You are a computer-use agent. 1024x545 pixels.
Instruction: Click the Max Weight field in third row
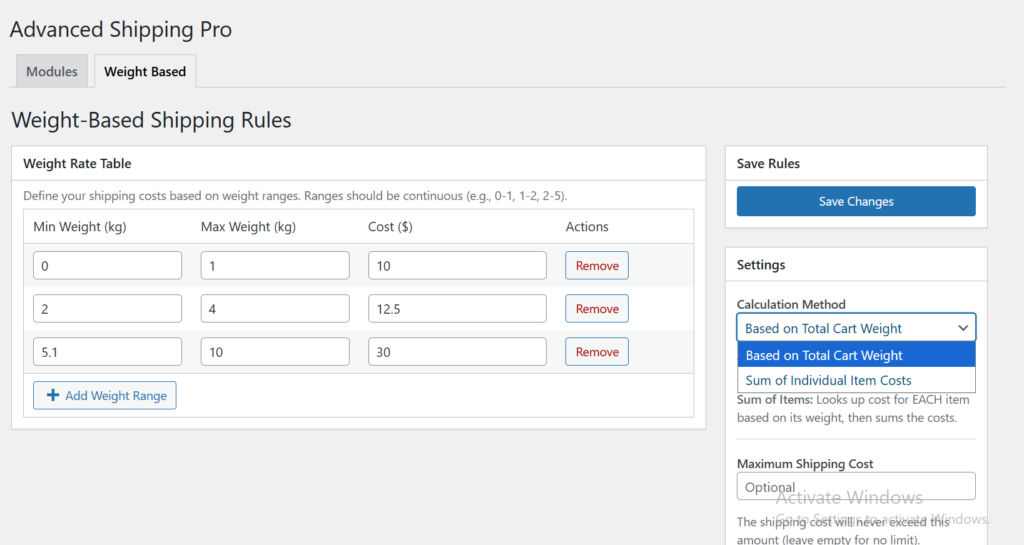click(275, 352)
